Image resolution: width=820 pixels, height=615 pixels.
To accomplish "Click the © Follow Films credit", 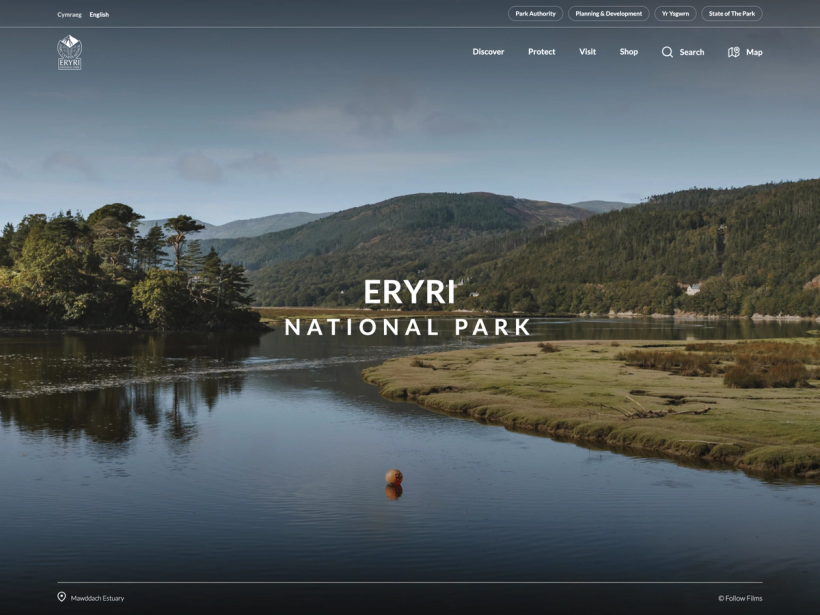I will [740, 598].
